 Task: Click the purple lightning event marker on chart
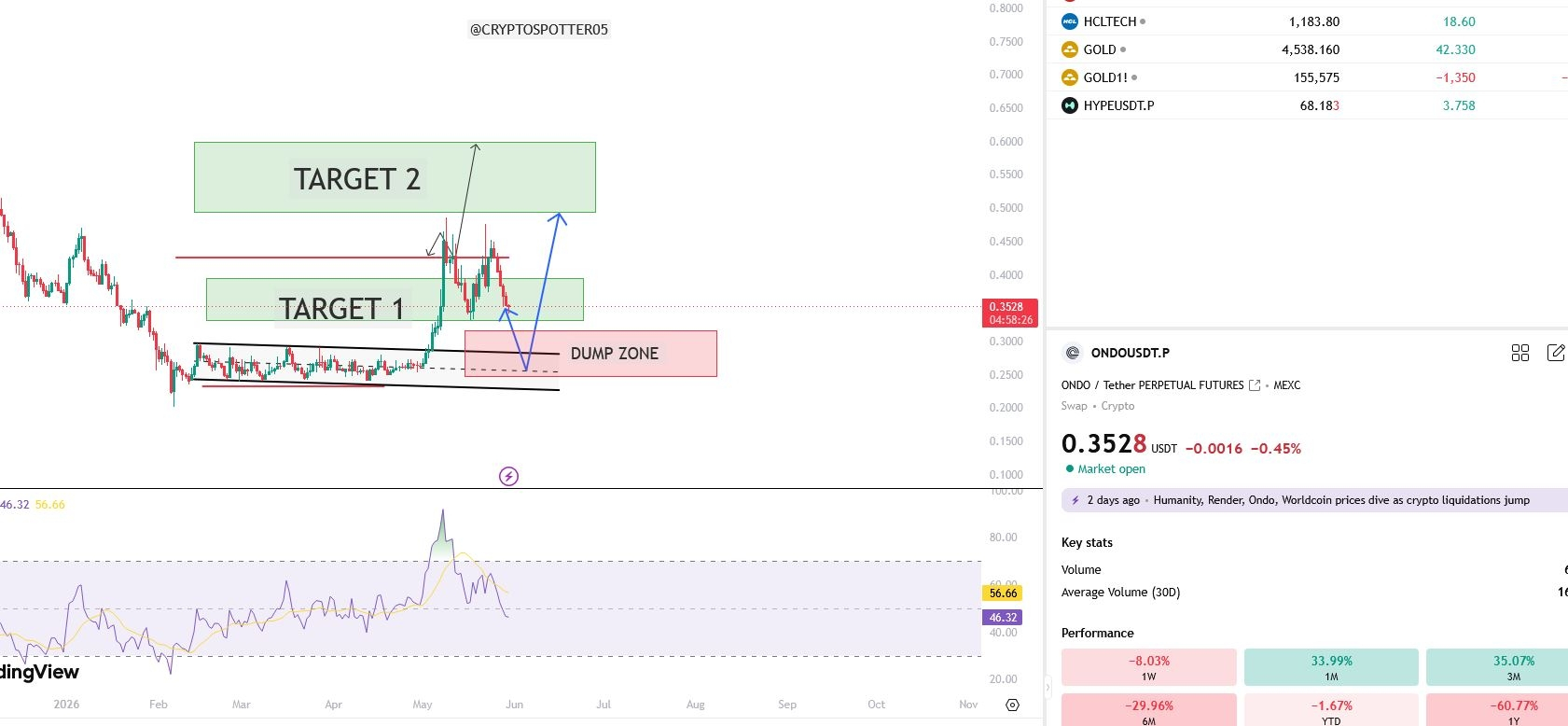point(508,476)
